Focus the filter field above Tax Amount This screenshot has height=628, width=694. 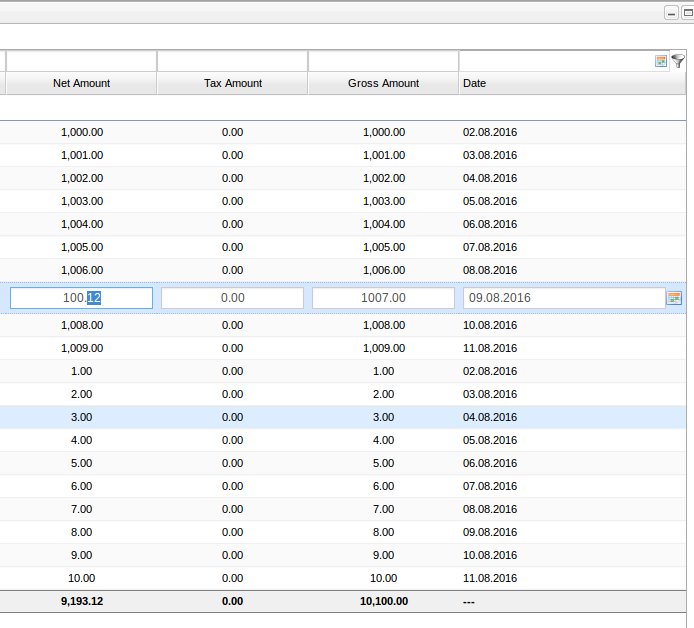232,61
